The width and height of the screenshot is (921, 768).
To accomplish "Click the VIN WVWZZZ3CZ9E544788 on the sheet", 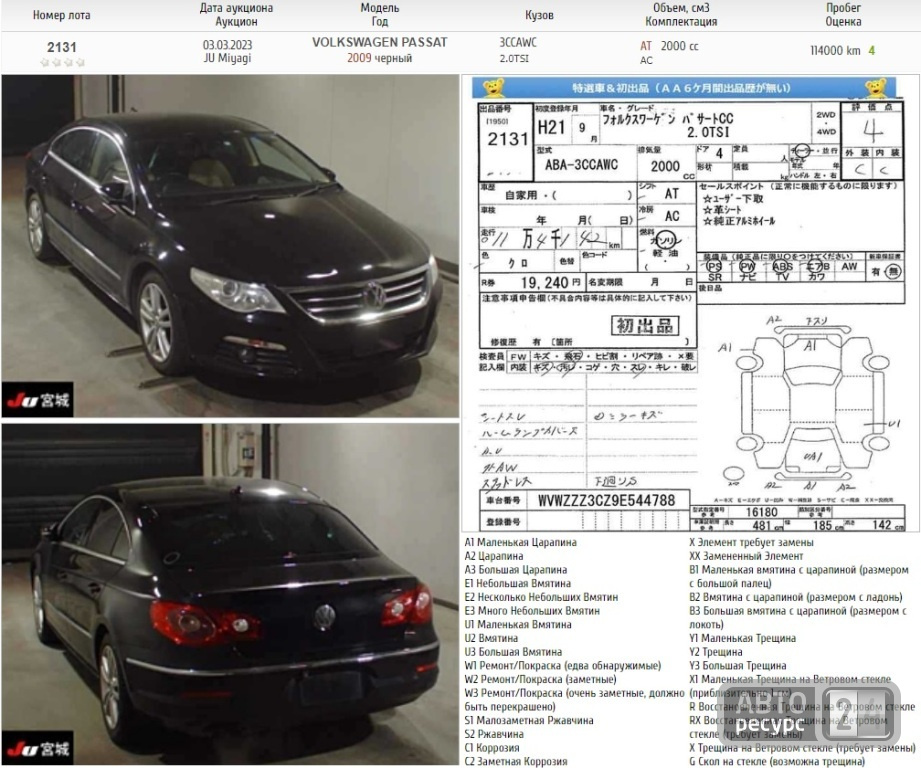I will 606,500.
